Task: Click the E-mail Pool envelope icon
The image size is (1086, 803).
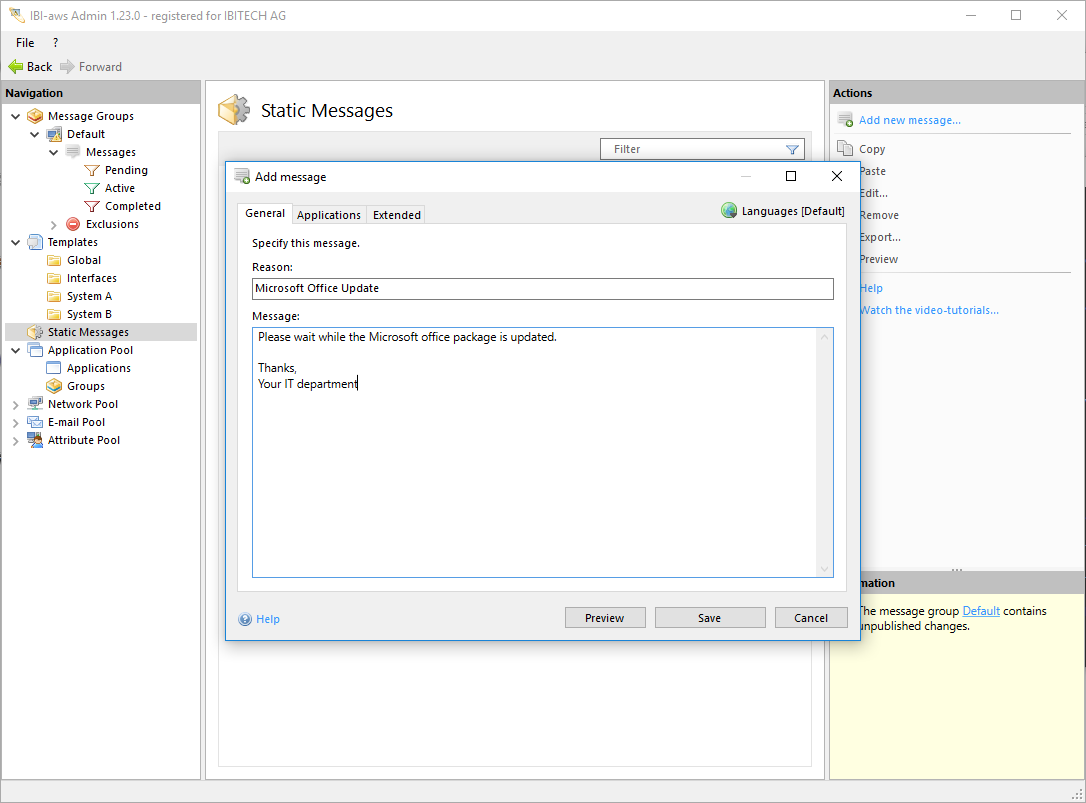Action: (x=35, y=423)
